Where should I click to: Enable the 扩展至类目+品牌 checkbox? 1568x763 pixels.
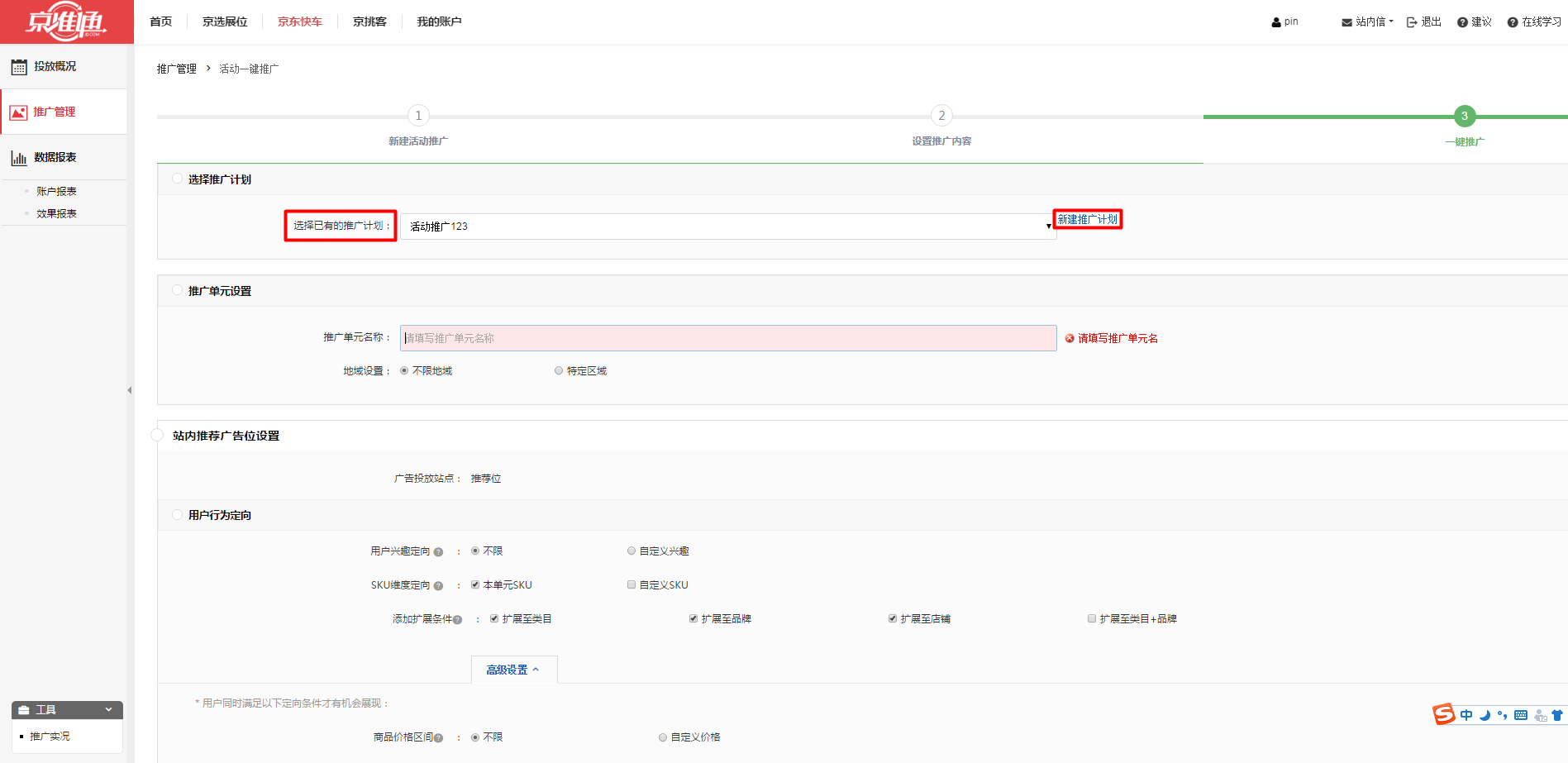pos(1092,619)
